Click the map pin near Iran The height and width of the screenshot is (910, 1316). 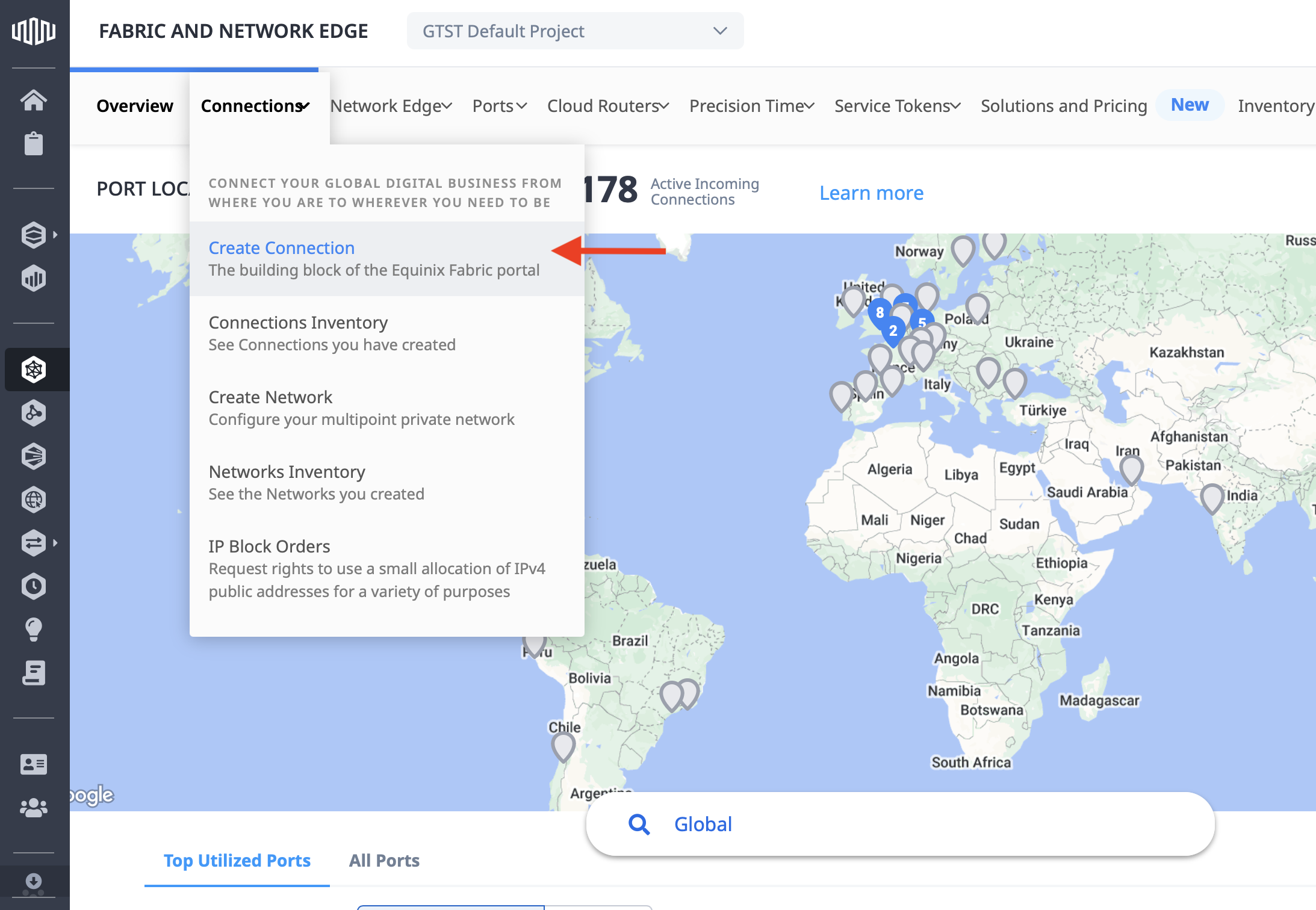(x=1131, y=470)
